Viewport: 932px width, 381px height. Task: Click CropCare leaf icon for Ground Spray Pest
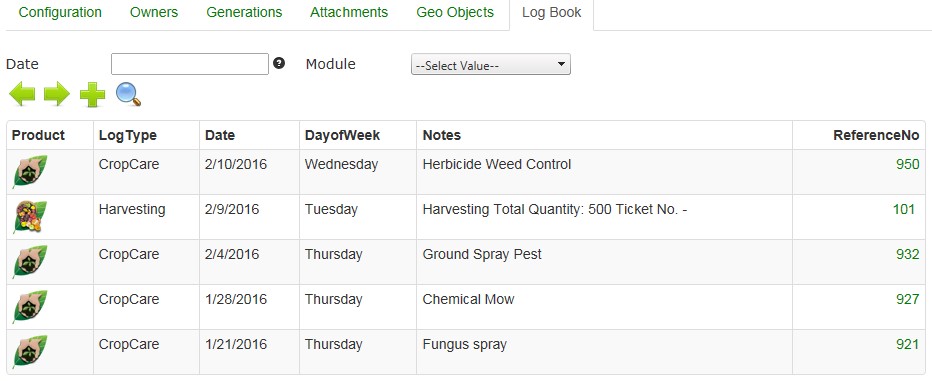click(x=30, y=262)
